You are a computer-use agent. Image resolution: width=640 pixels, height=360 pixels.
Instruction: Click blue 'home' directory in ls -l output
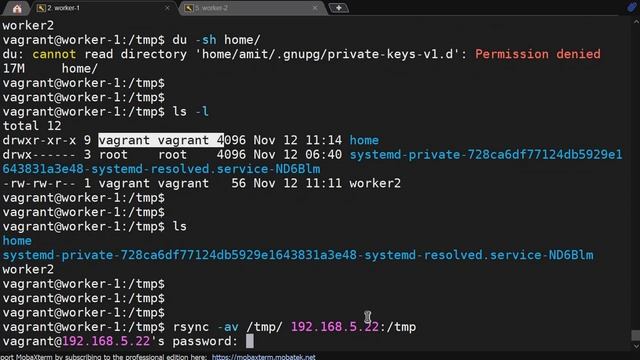coord(364,140)
